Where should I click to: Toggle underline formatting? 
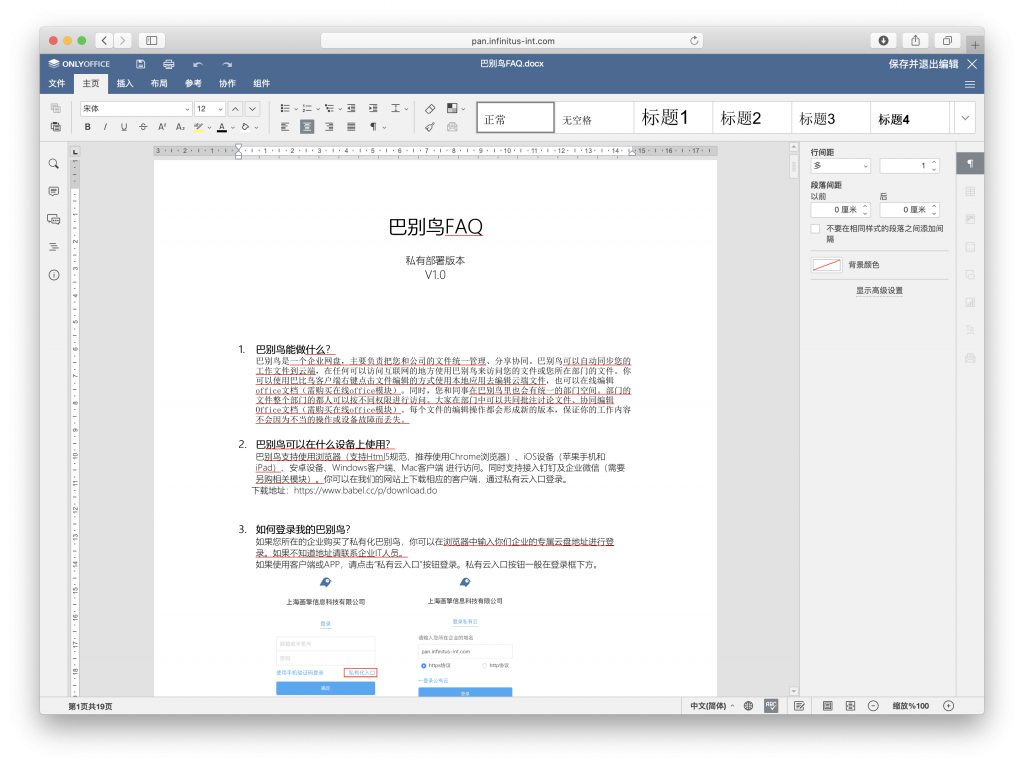click(124, 127)
